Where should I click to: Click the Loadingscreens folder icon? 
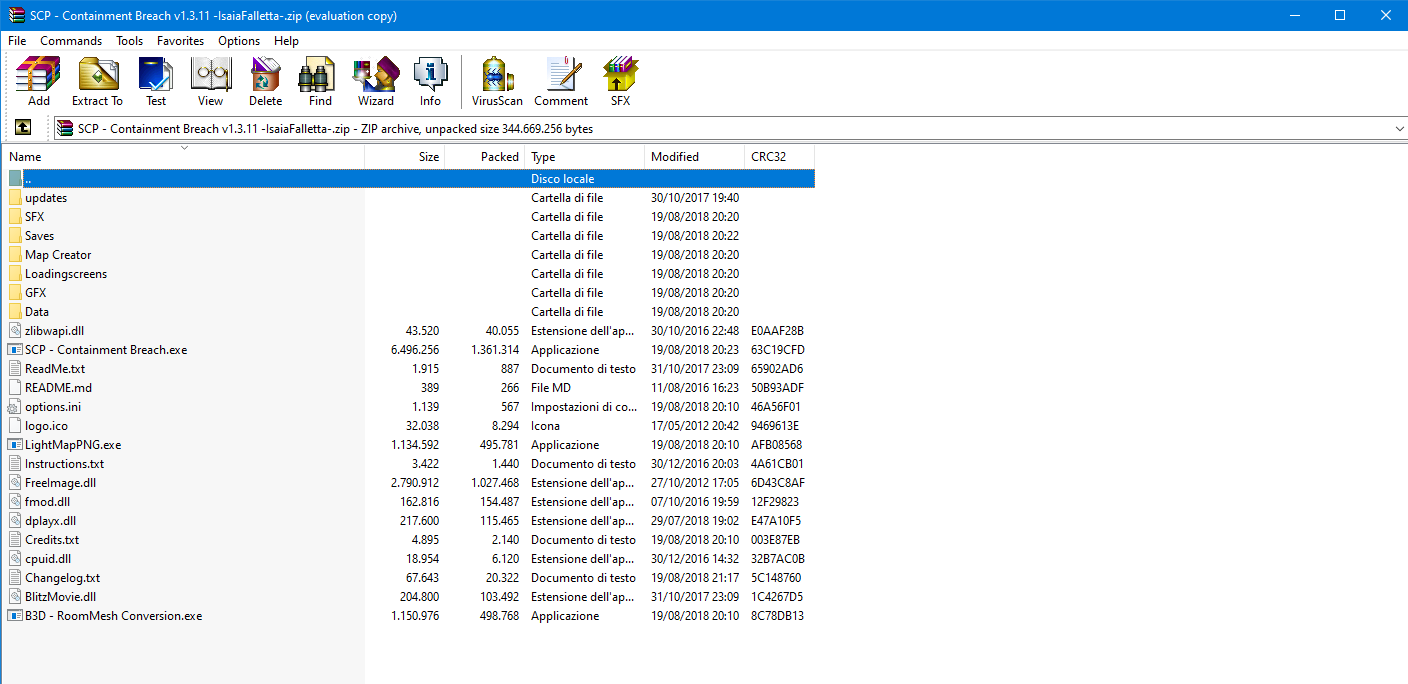click(x=15, y=274)
